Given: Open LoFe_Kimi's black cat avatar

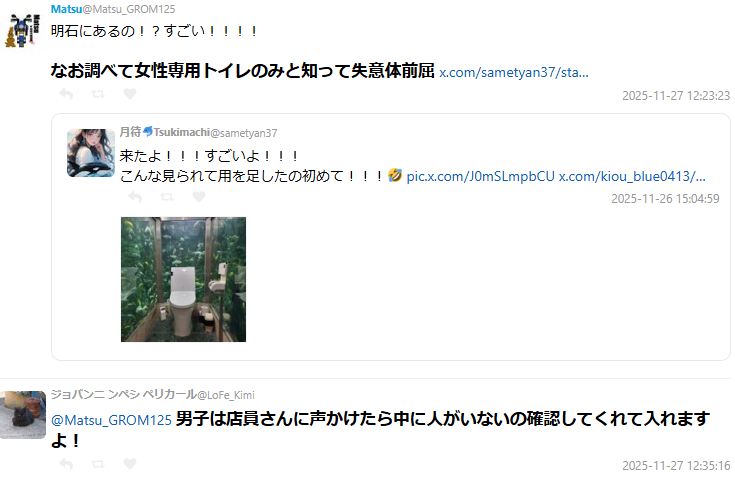Looking at the screenshot, I should [22, 415].
